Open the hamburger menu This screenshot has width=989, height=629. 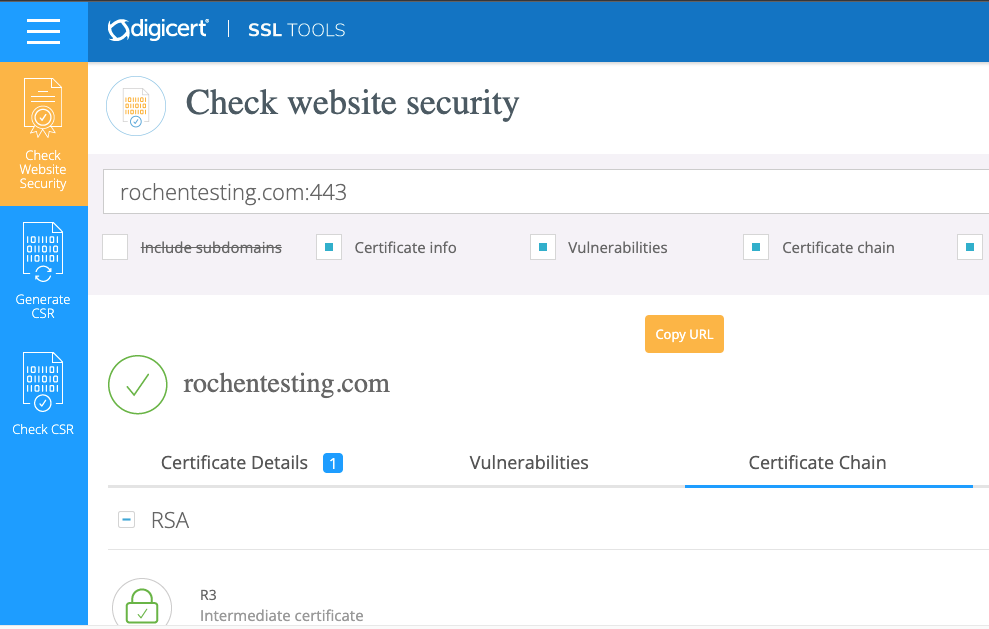(x=44, y=31)
